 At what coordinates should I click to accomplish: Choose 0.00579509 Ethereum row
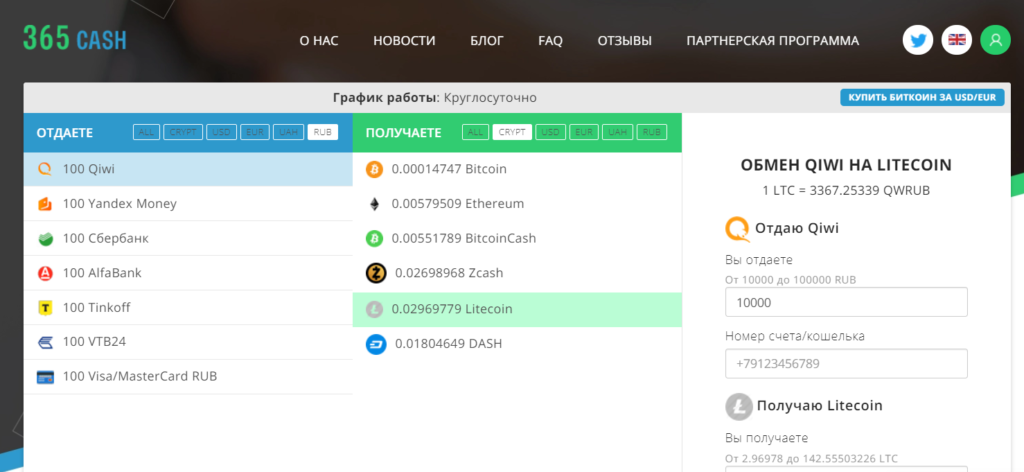[517, 204]
